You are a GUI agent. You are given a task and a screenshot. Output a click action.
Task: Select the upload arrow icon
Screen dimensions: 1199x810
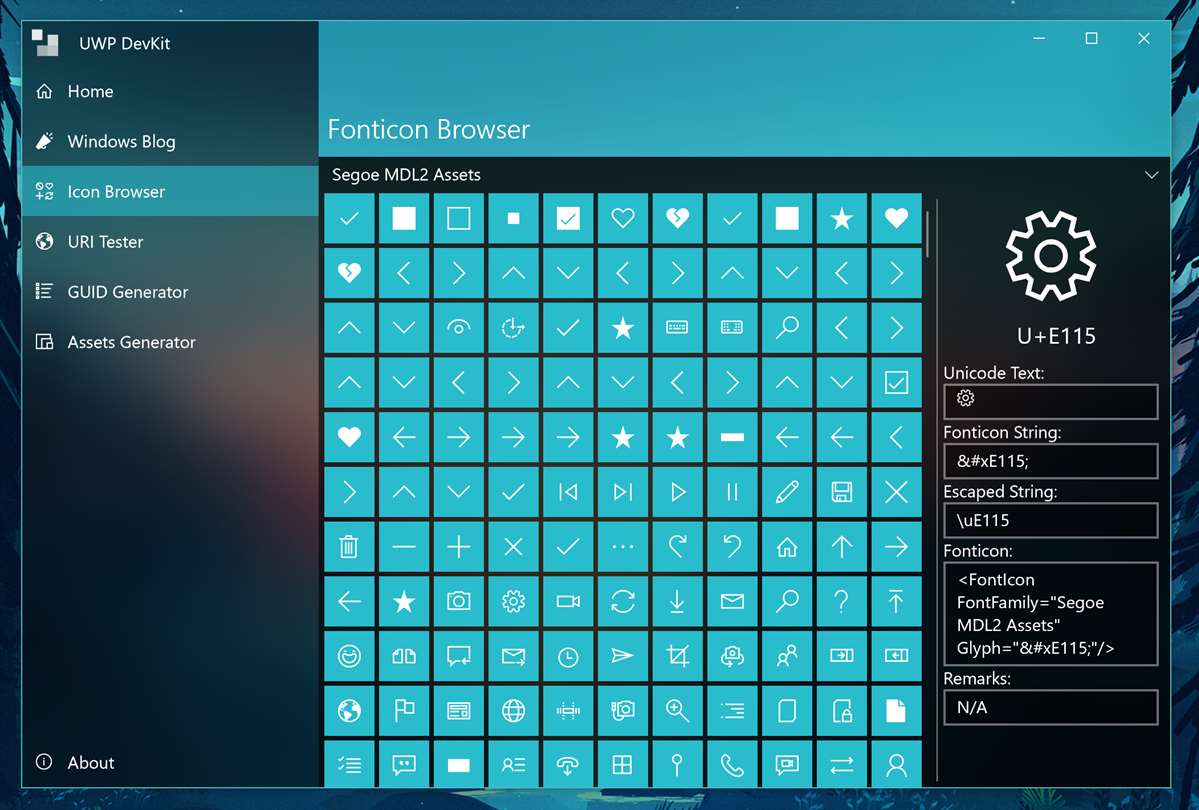(x=896, y=601)
